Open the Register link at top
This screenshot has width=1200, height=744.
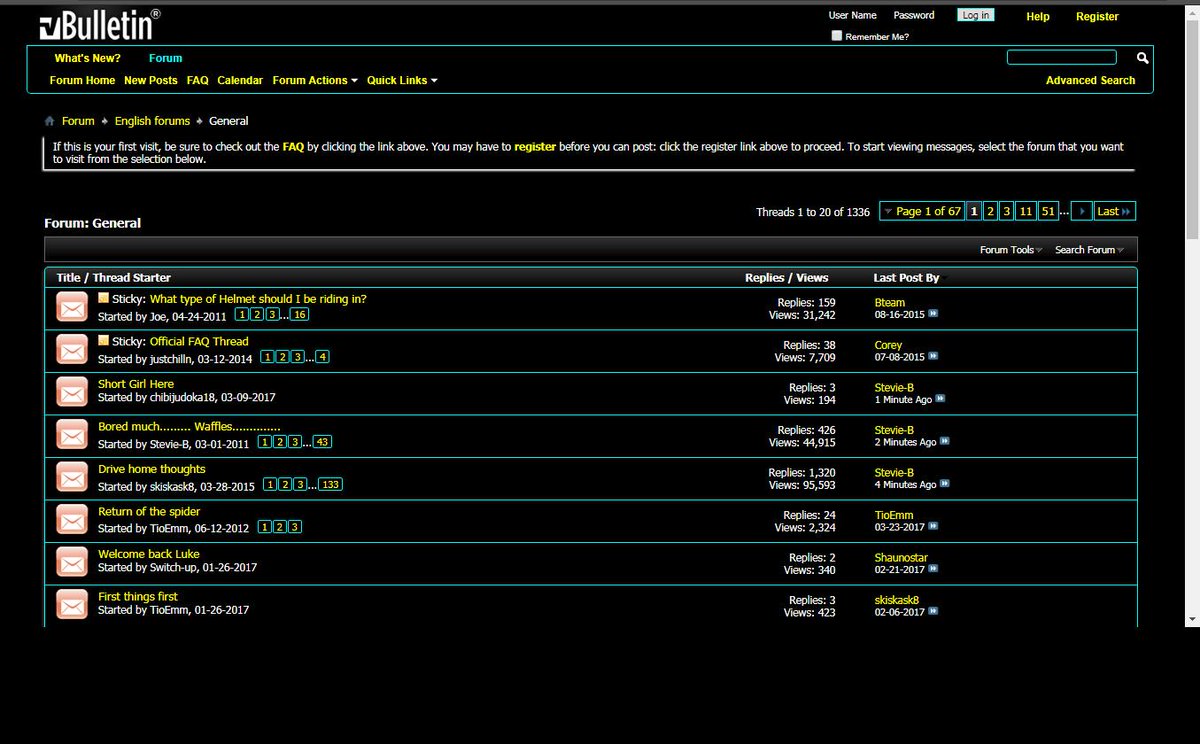pyautogui.click(x=1097, y=16)
